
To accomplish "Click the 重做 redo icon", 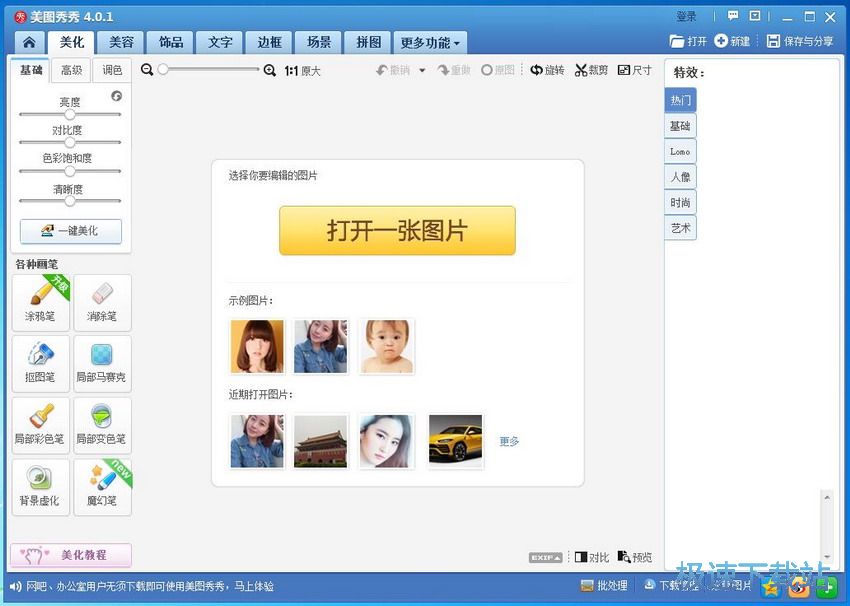I will (443, 70).
